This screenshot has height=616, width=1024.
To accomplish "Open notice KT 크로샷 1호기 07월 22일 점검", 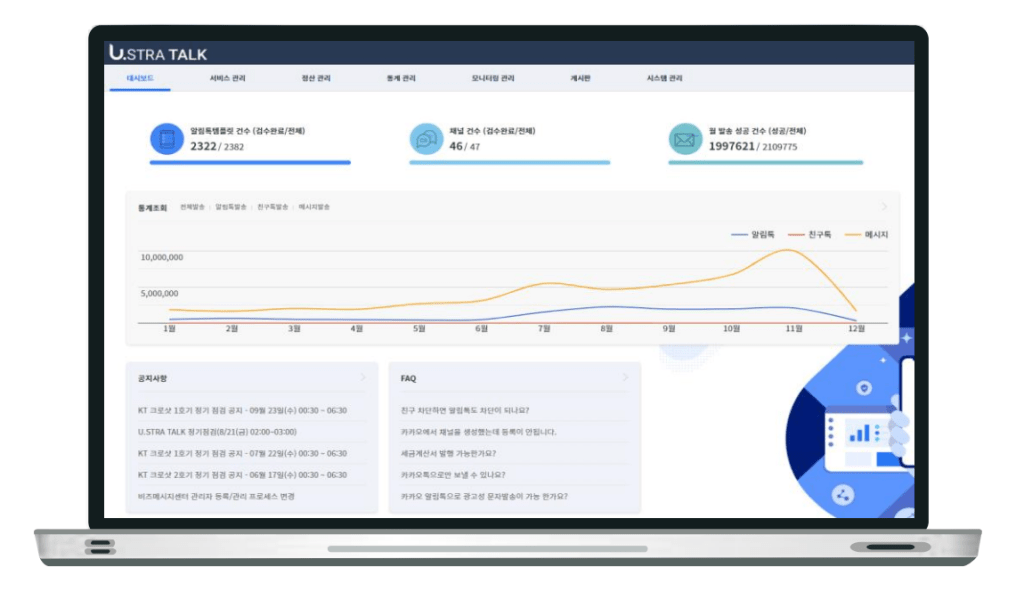I will point(242,453).
